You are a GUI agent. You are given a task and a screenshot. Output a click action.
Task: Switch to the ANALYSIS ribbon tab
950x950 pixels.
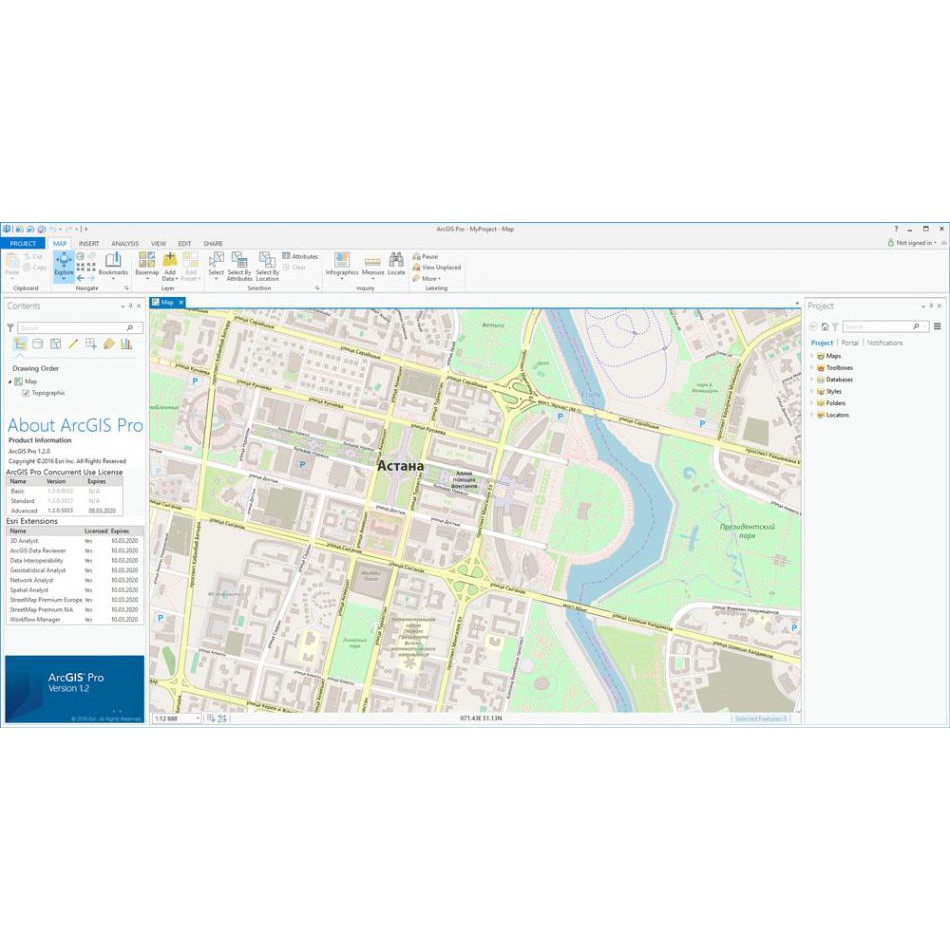[x=125, y=243]
